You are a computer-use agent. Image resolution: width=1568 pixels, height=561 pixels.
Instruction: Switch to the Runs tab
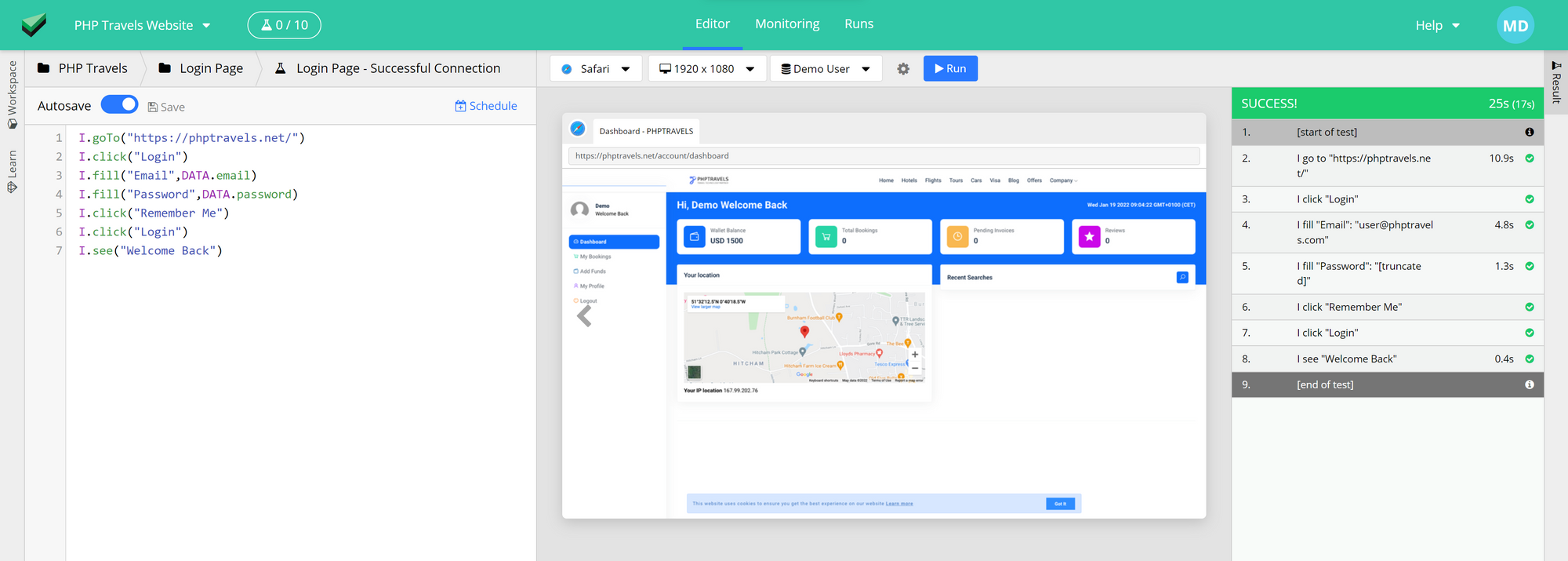click(858, 24)
